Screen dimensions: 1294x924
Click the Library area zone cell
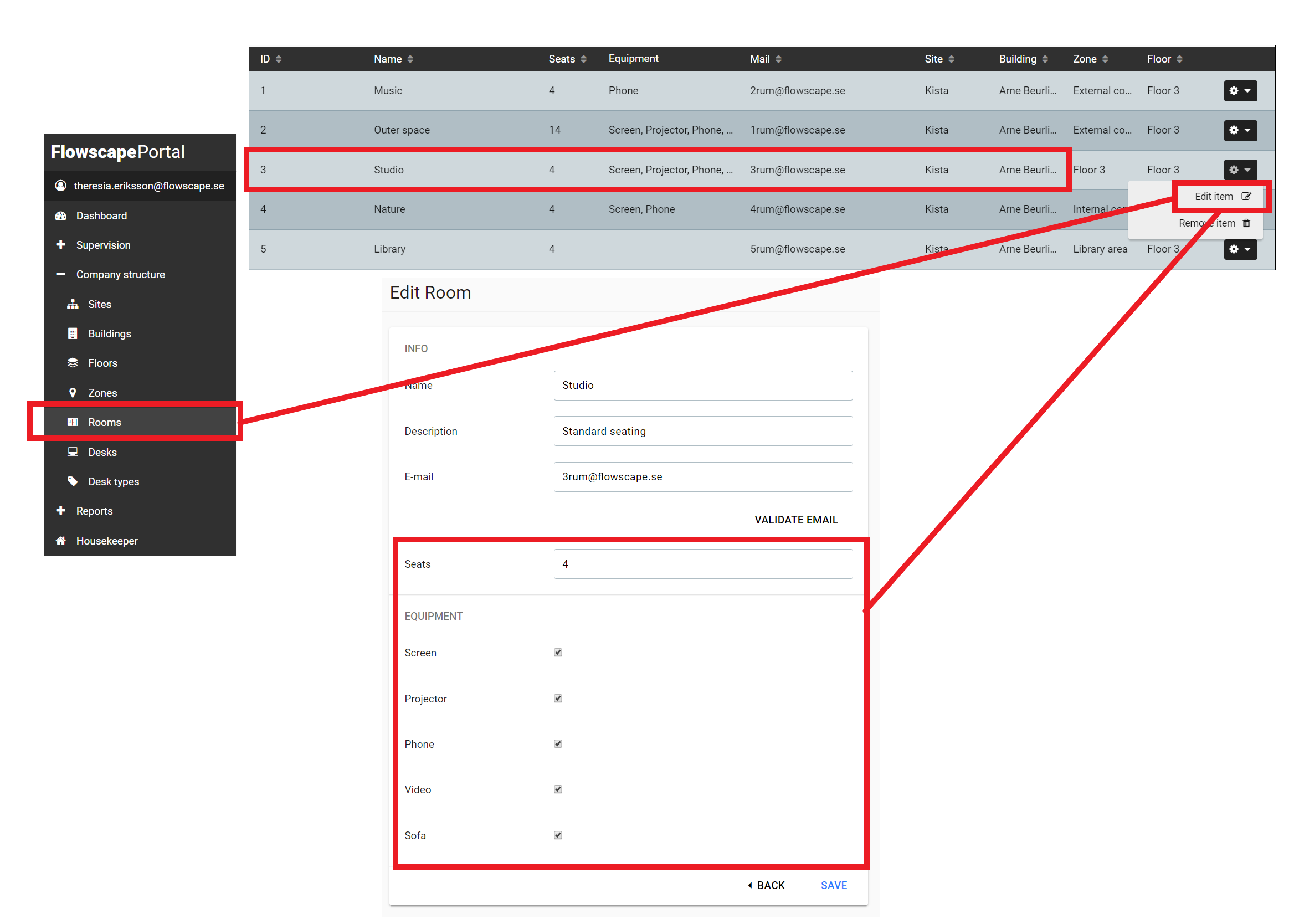point(1100,249)
